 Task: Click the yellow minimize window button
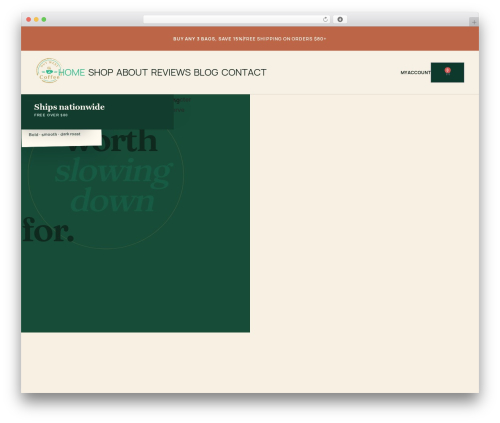point(36,20)
